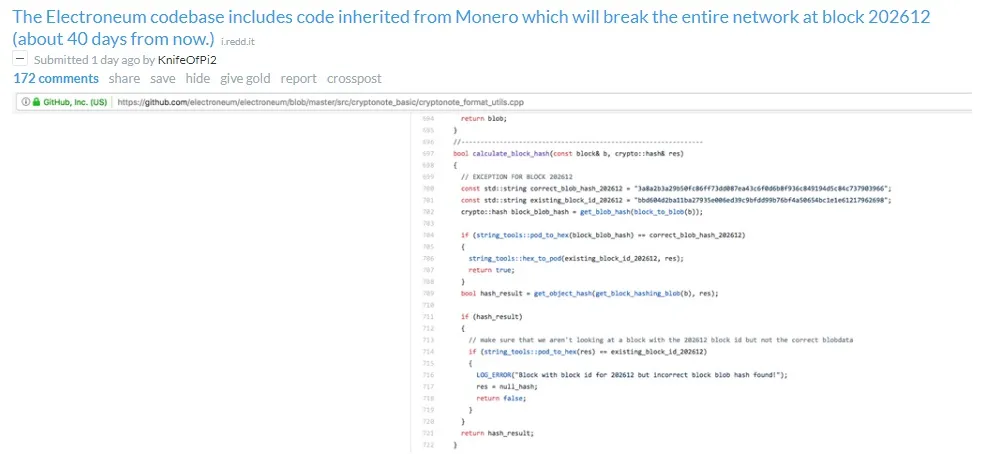Choose give gold for this post

245,78
